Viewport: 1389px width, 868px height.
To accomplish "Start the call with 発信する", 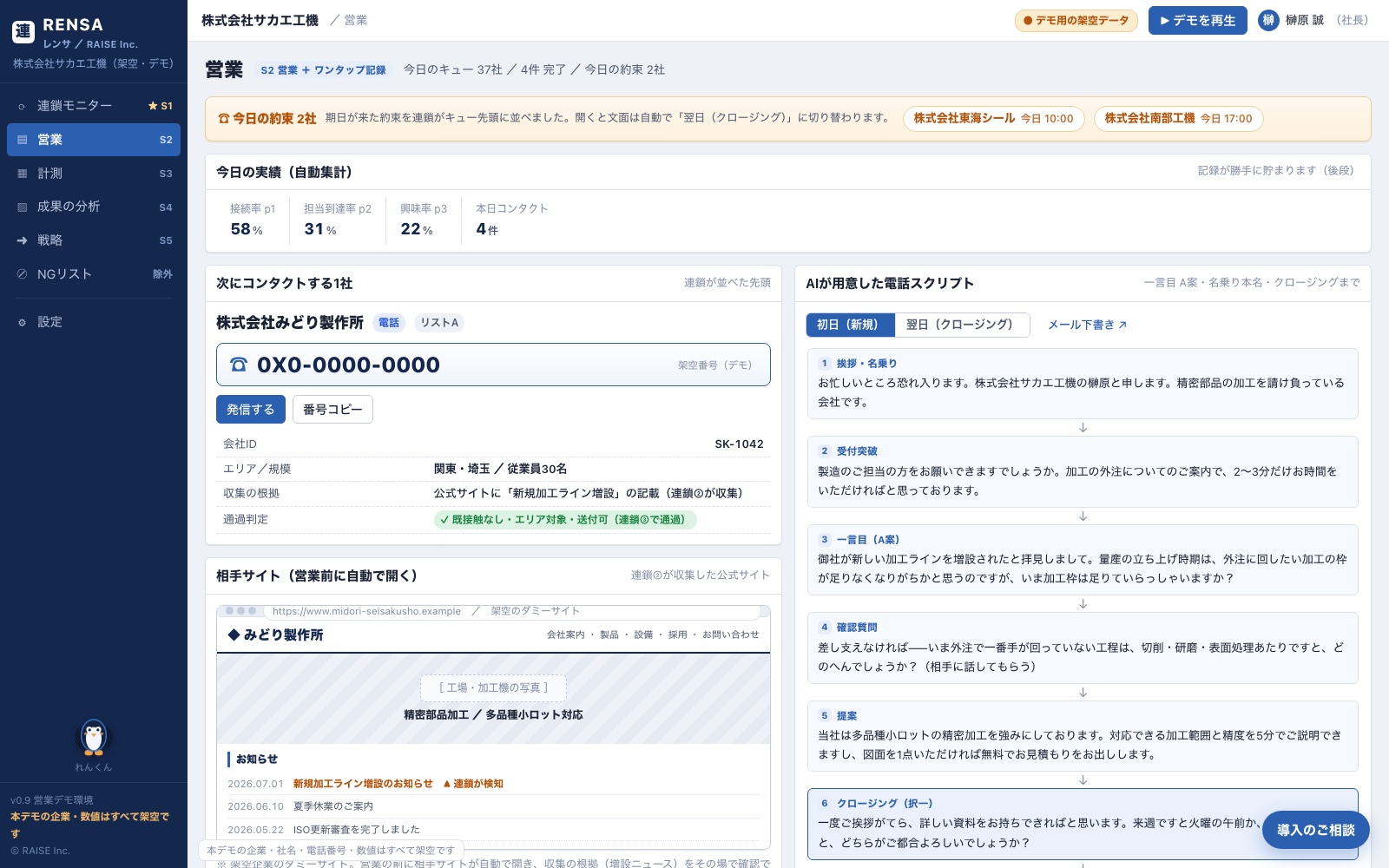I will click(x=250, y=410).
